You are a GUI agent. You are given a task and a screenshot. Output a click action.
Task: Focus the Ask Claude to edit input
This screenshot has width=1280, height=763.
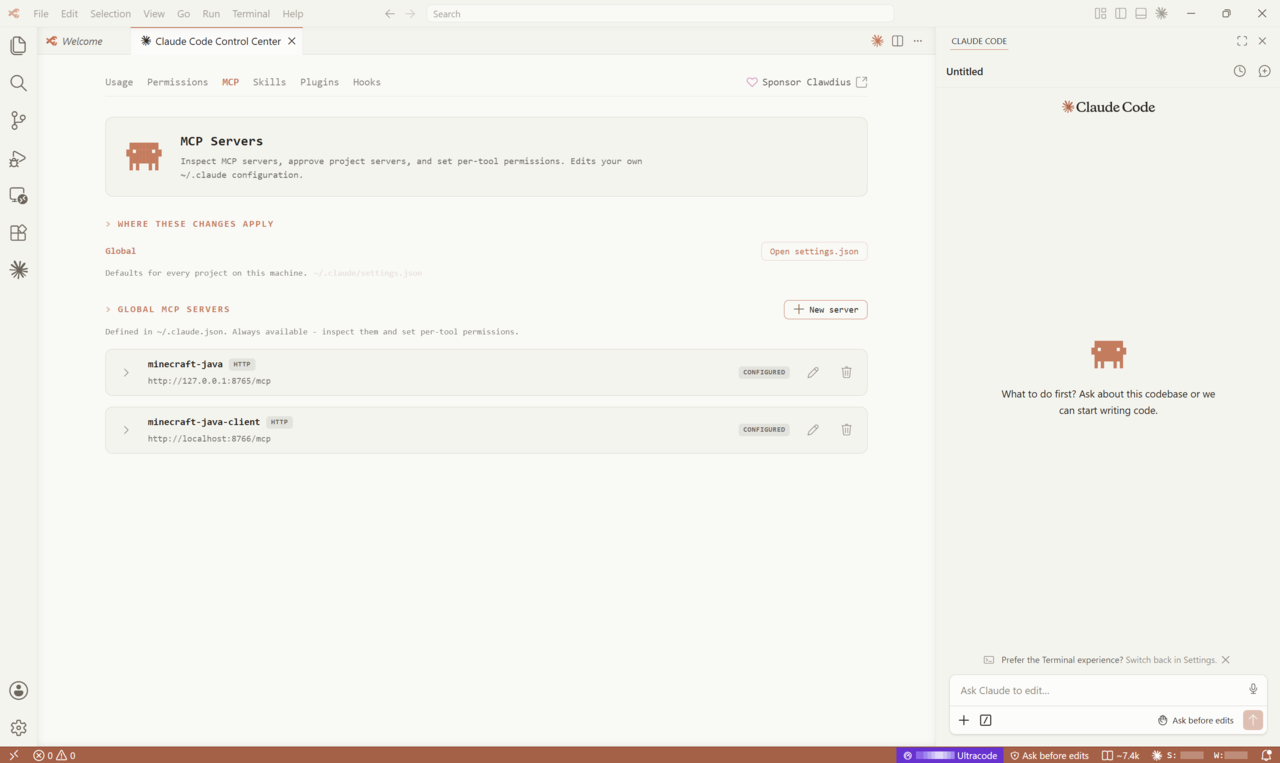[1100, 690]
